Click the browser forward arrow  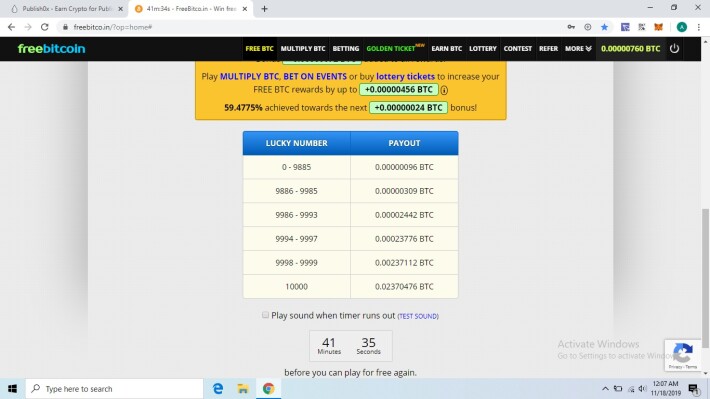pyautogui.click(x=28, y=27)
